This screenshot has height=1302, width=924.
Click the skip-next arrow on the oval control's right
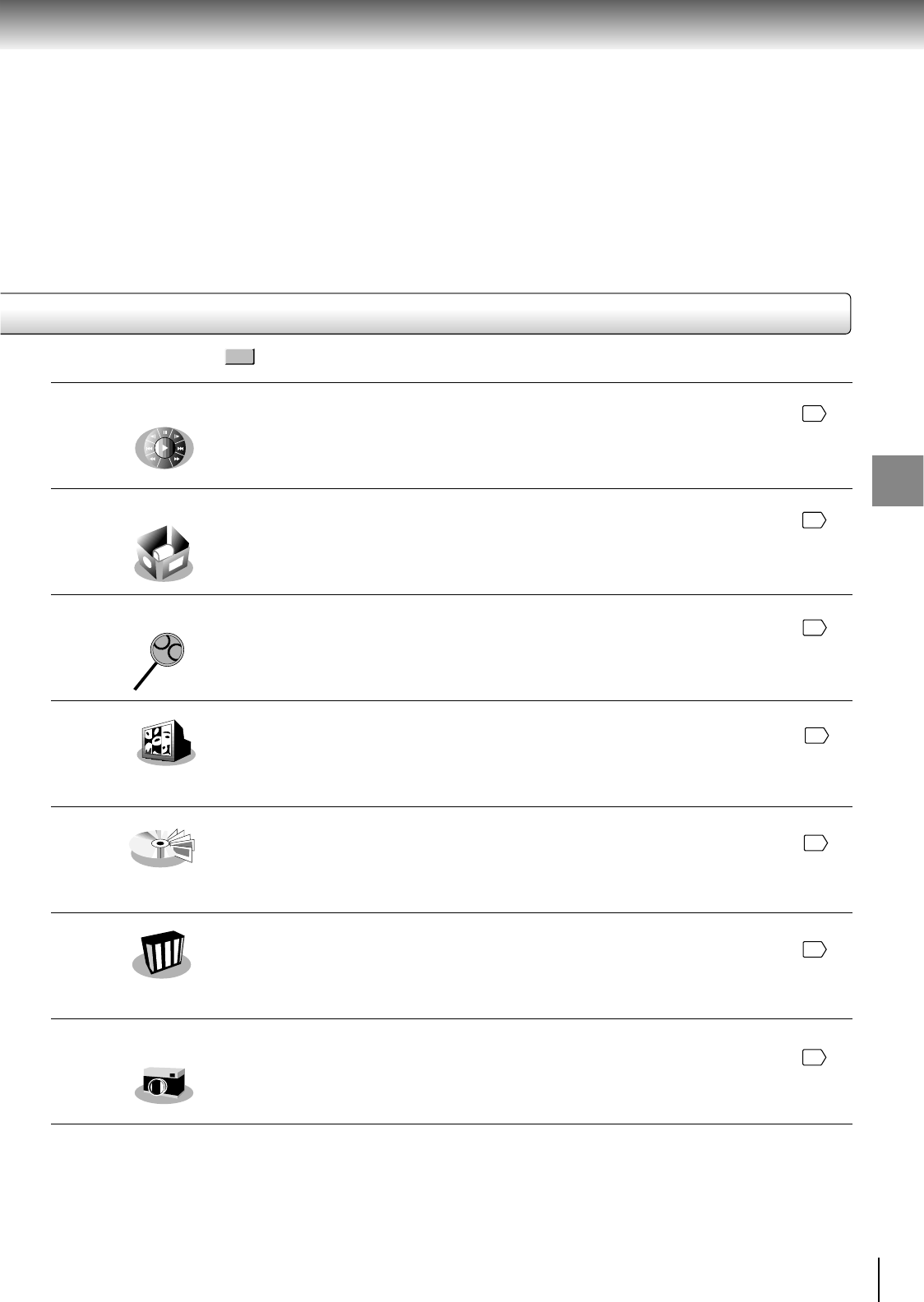point(180,449)
